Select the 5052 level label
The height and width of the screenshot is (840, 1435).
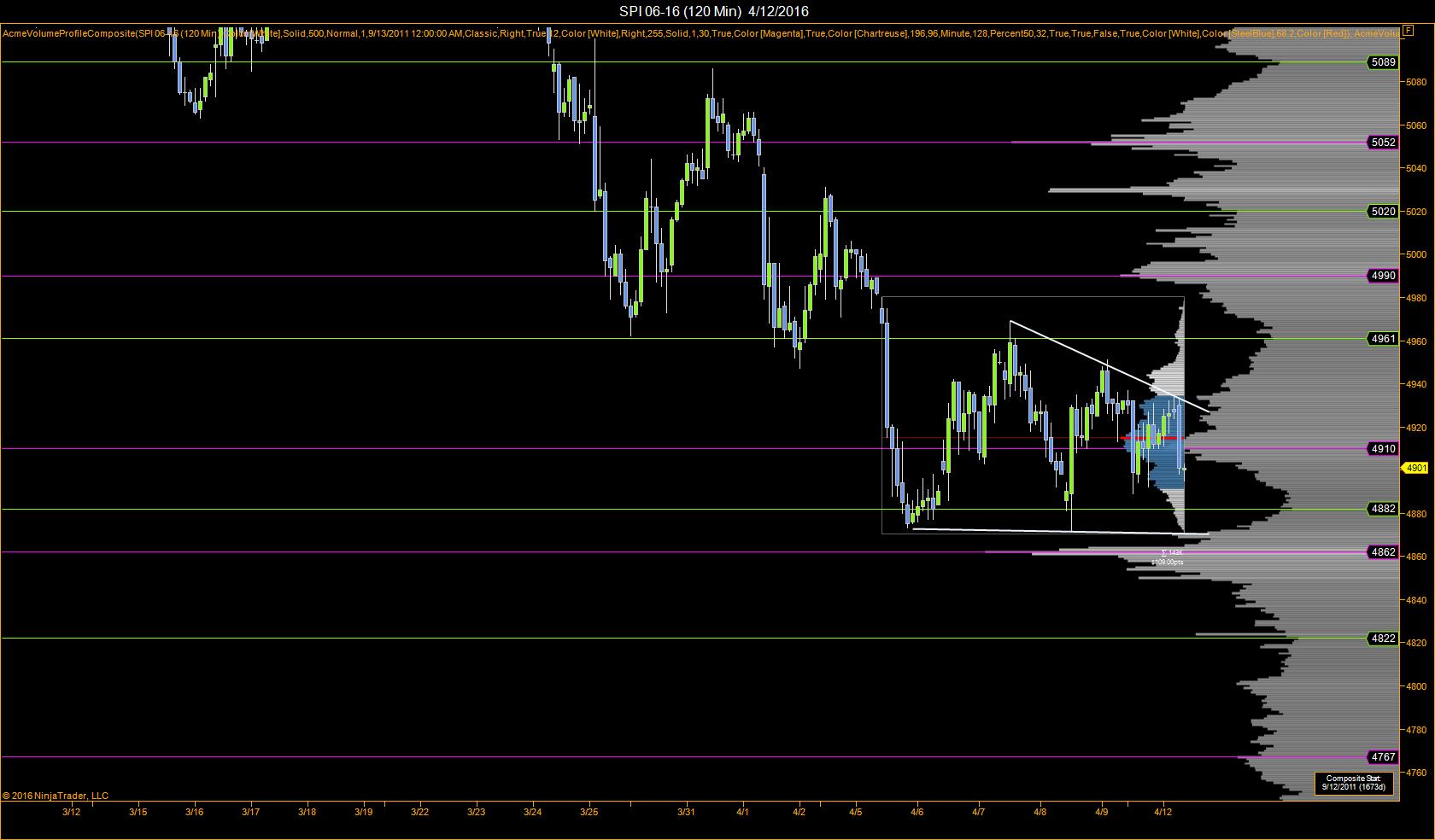tap(1383, 143)
